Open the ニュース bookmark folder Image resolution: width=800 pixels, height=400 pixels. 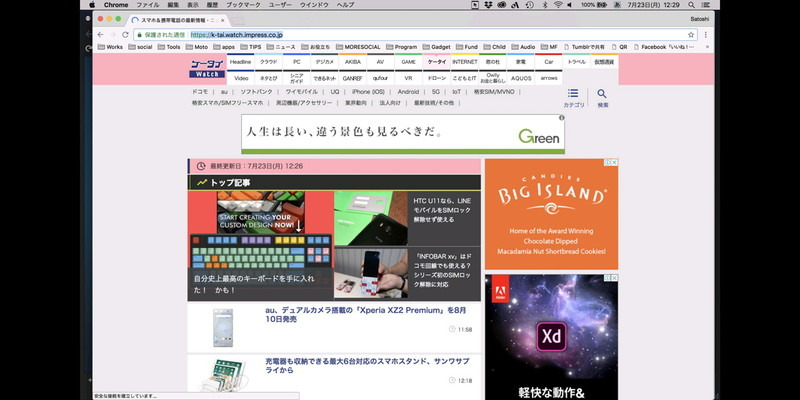click(x=281, y=47)
